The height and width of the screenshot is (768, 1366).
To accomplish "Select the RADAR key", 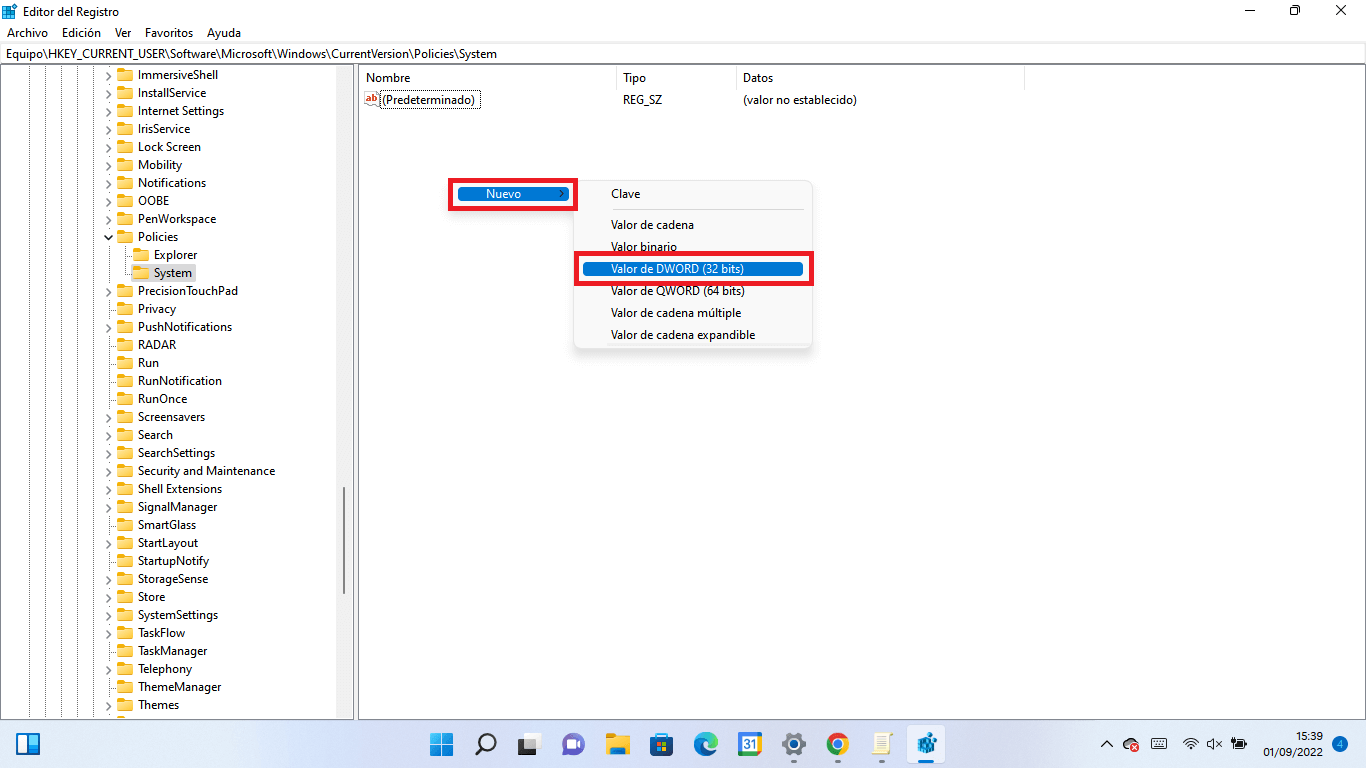I will pos(157,345).
